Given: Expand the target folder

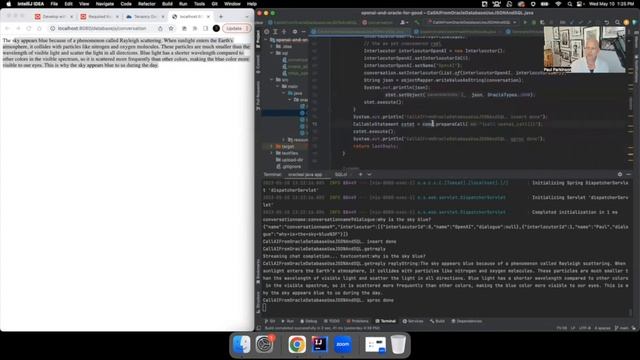Looking at the screenshot, I should click(272, 146).
